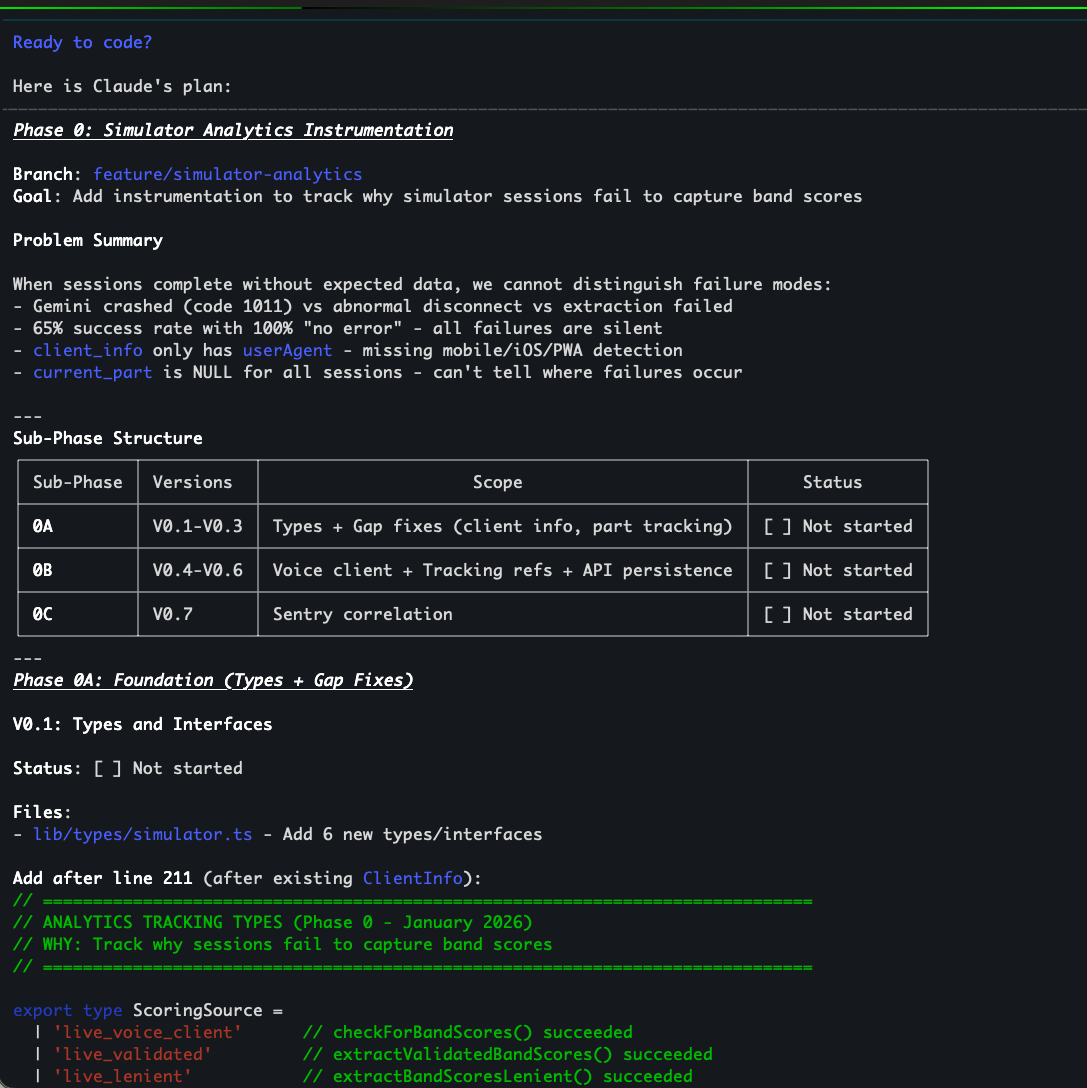Select the current_part field name
The width and height of the screenshot is (1087, 1088).
click(x=92, y=372)
